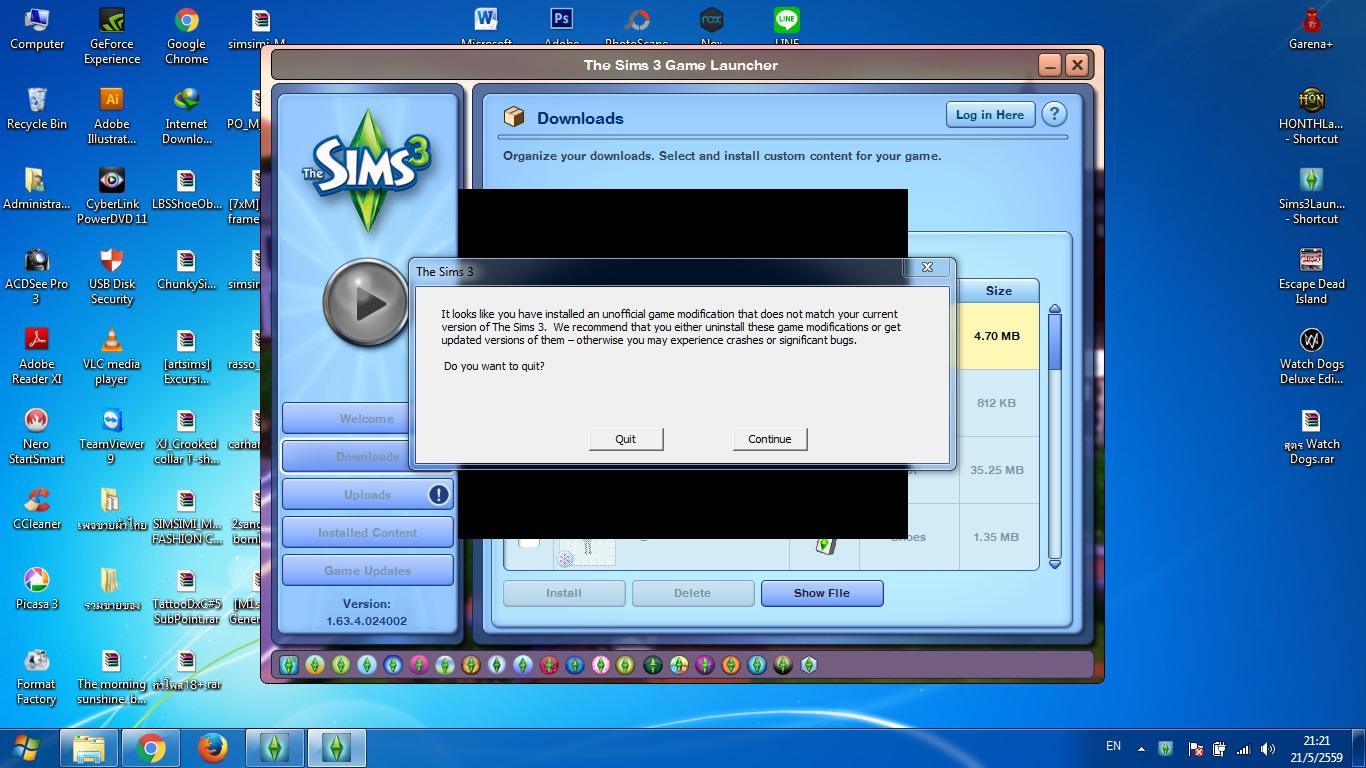The width and height of the screenshot is (1366, 768).
Task: Select the Format Factory icon
Action: (37, 676)
